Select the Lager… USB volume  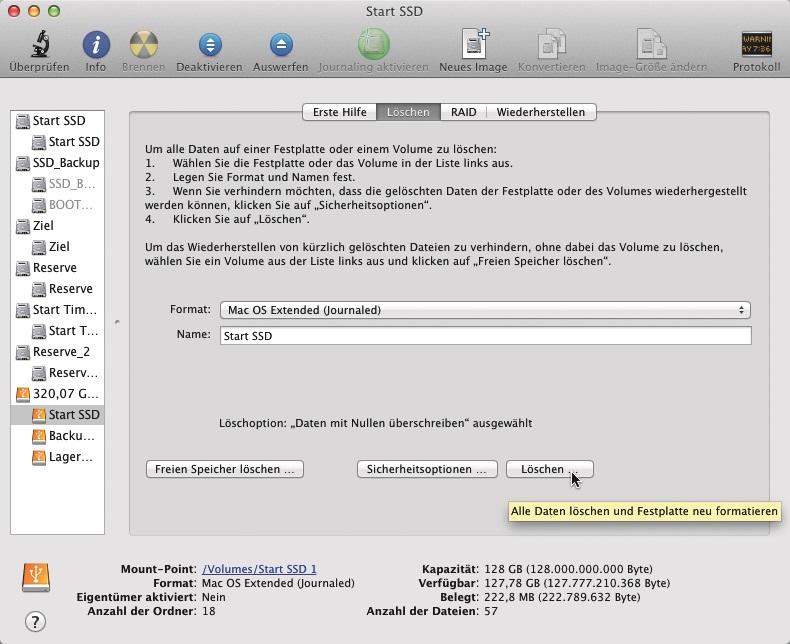pos(57,457)
